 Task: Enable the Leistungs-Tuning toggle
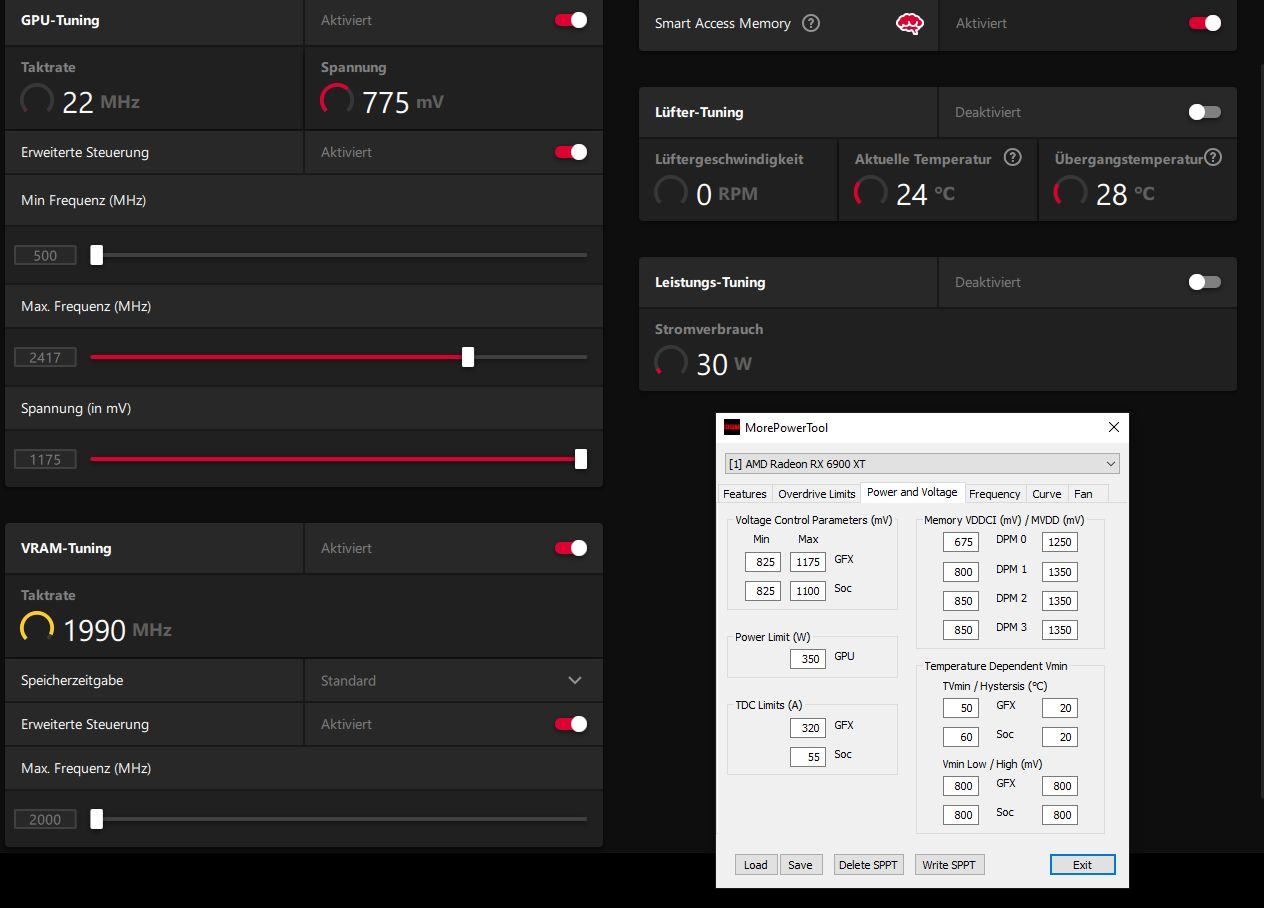[x=1205, y=282]
